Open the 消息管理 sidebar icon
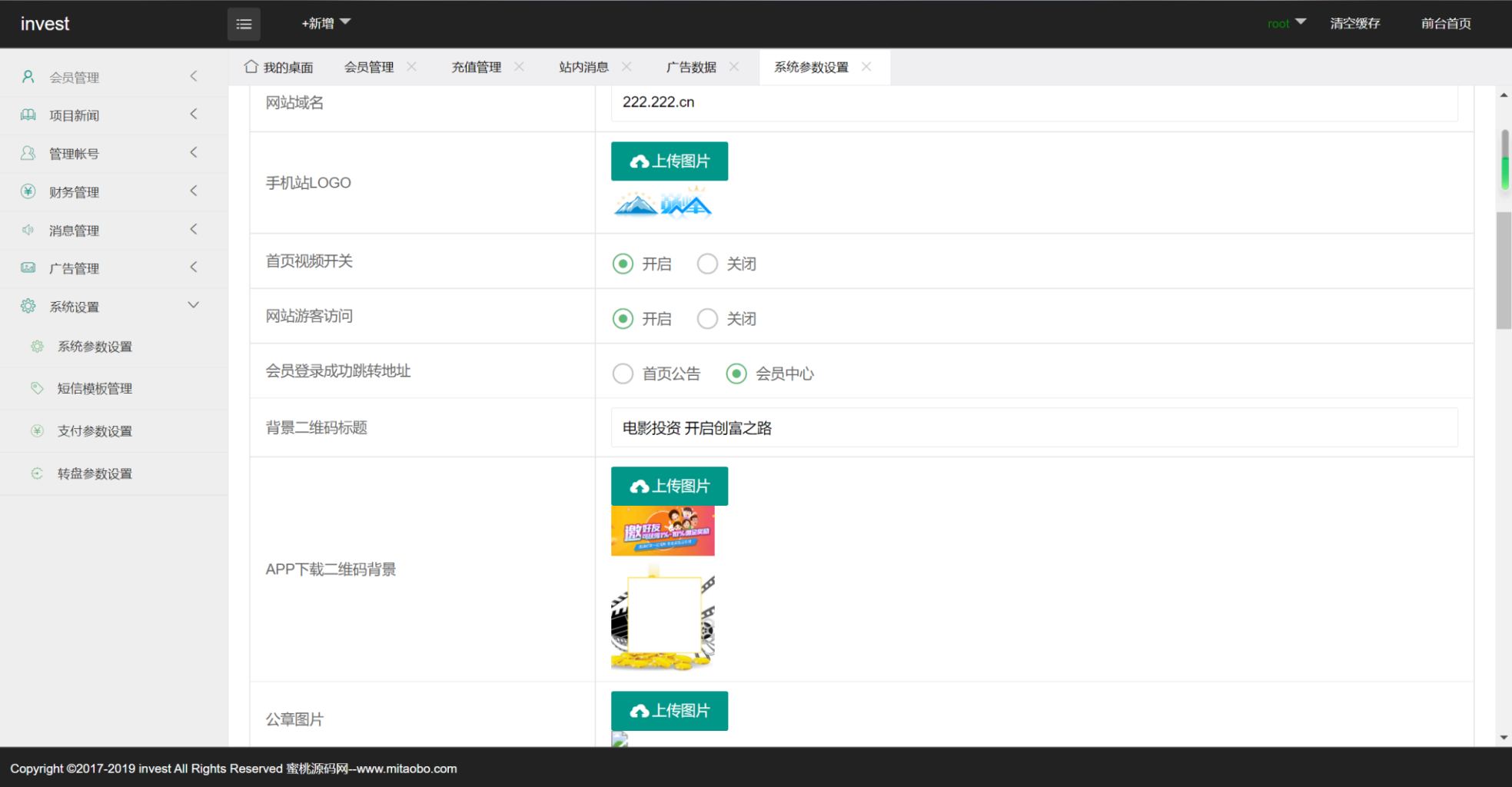Screen dimensions: 1512x787 (x=28, y=230)
